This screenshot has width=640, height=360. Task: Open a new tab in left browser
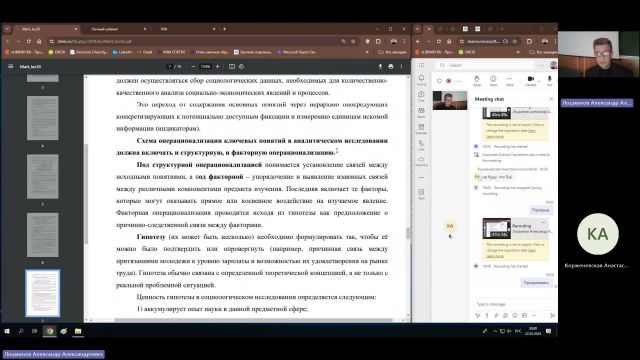pyautogui.click(x=224, y=29)
